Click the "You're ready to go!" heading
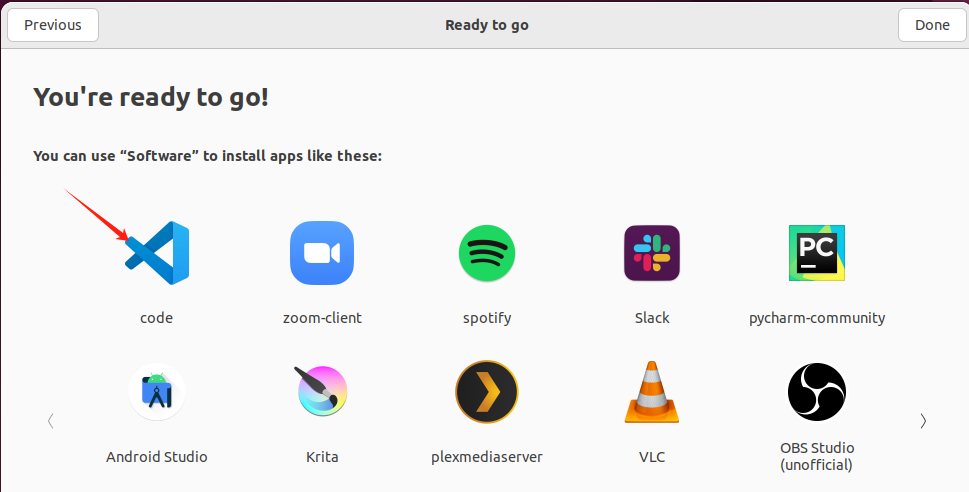Image resolution: width=969 pixels, height=492 pixels. click(151, 98)
